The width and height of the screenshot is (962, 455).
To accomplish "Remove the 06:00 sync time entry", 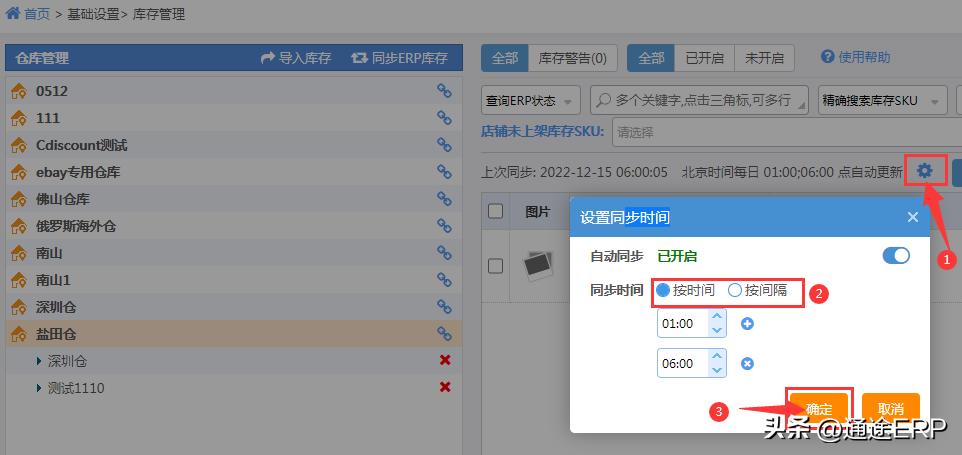I will click(747, 364).
